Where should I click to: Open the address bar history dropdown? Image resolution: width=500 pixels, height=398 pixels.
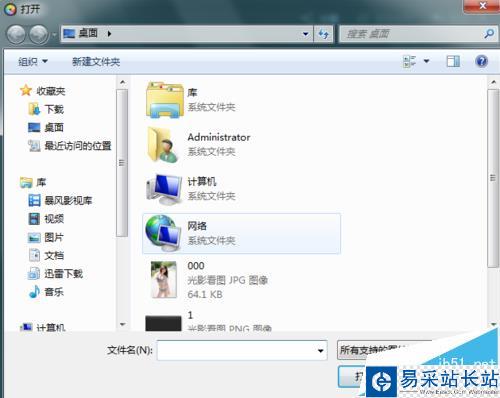pos(305,34)
